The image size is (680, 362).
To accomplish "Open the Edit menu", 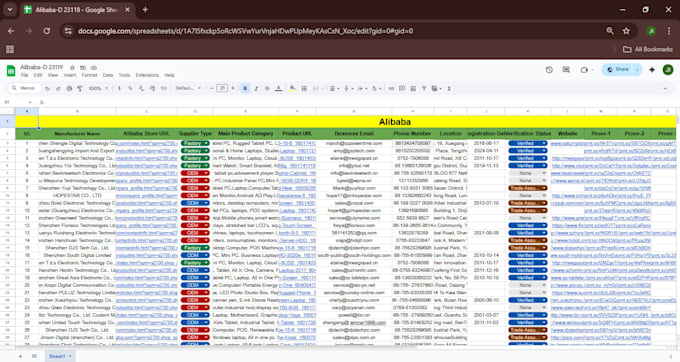I will 38,75.
